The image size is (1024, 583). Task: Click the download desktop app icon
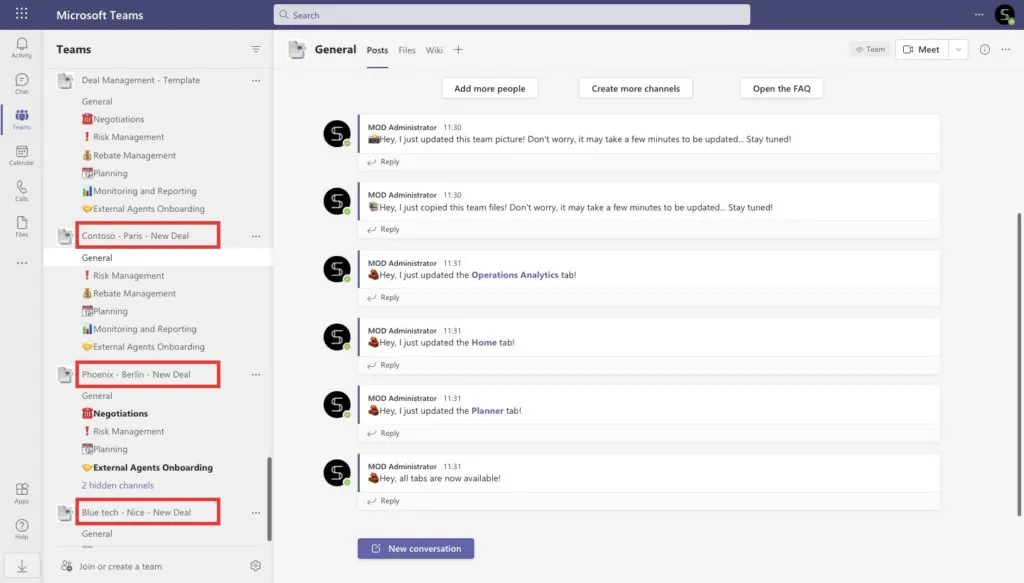click(22, 566)
